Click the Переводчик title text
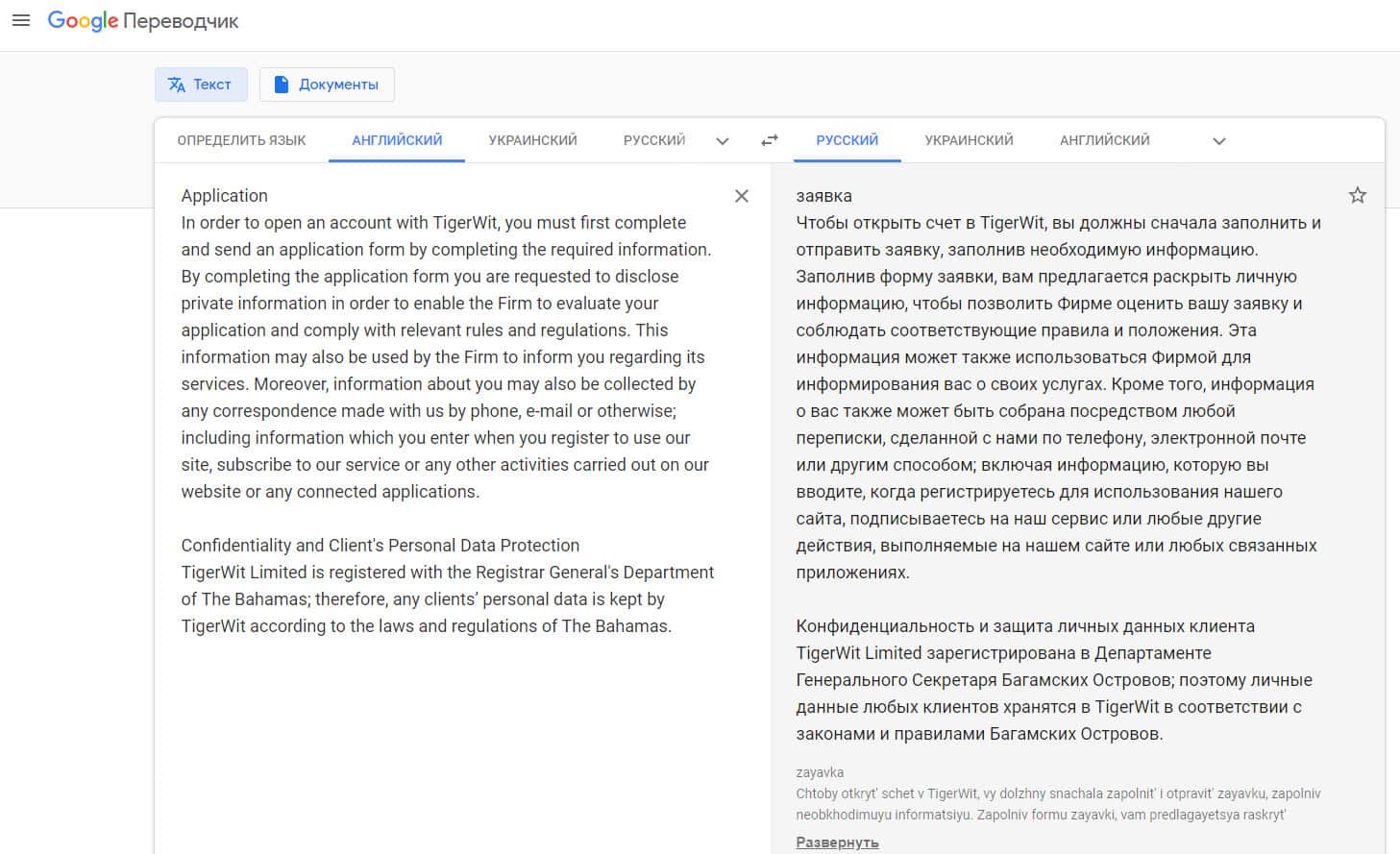Image resolution: width=1400 pixels, height=854 pixels. (x=181, y=21)
